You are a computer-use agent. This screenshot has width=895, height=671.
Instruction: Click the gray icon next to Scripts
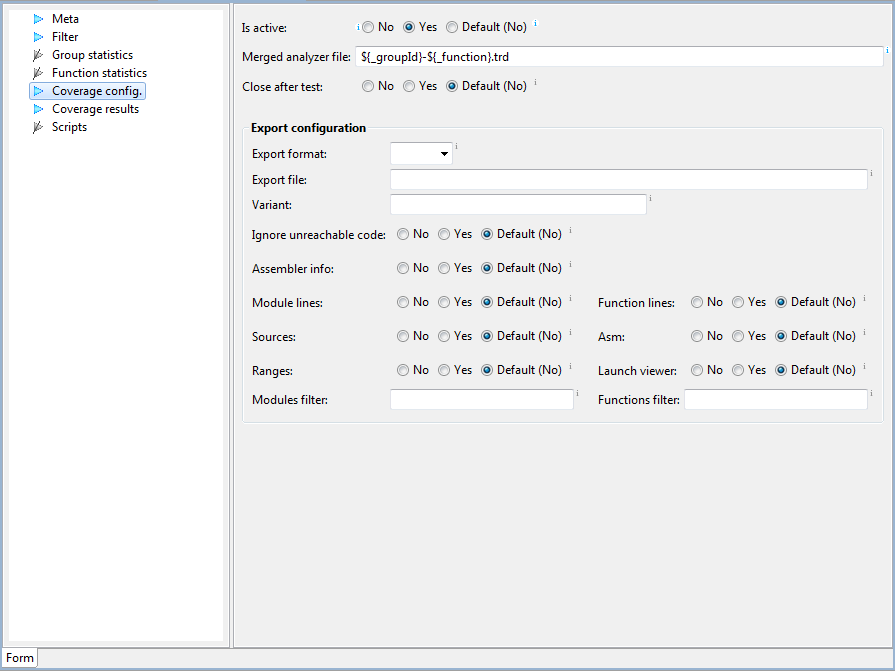[x=38, y=127]
